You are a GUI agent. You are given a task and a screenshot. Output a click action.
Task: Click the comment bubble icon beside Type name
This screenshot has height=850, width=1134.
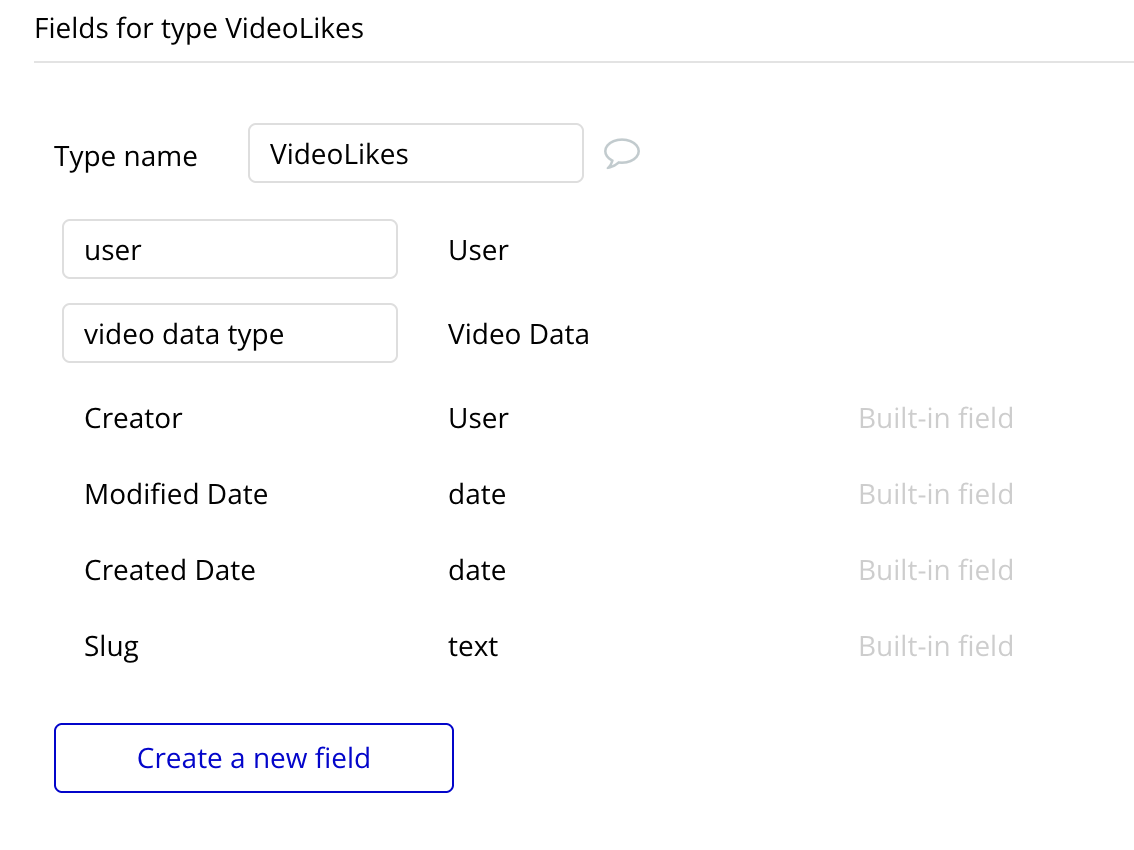click(622, 153)
